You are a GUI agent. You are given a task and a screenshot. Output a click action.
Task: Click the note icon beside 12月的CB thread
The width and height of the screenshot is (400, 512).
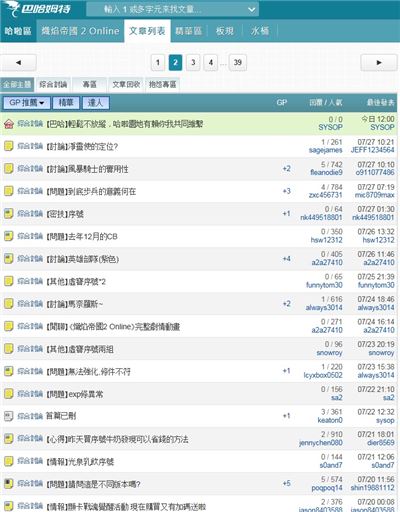coord(9,236)
